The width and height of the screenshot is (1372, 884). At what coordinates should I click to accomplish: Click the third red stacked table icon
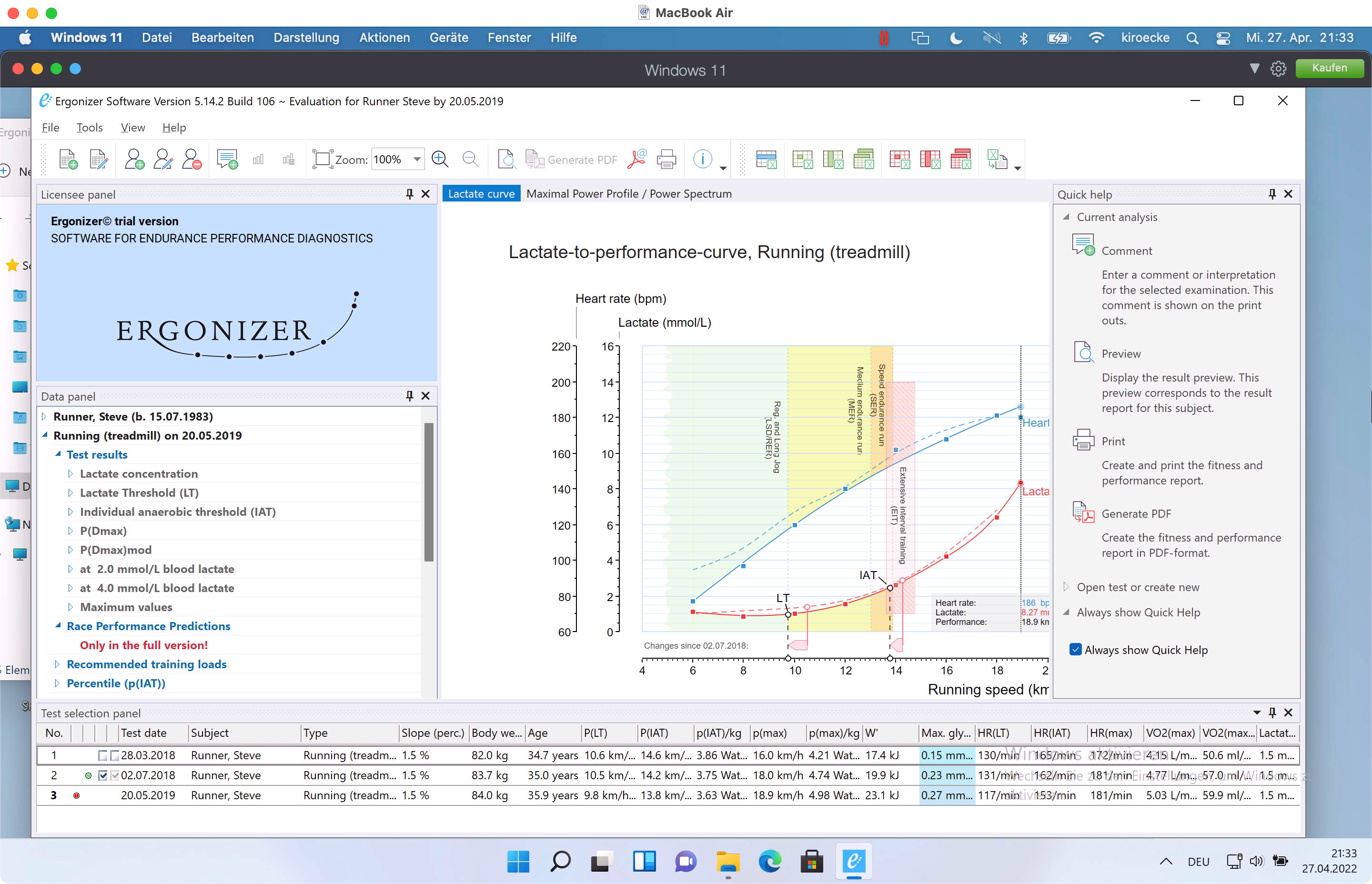point(961,160)
